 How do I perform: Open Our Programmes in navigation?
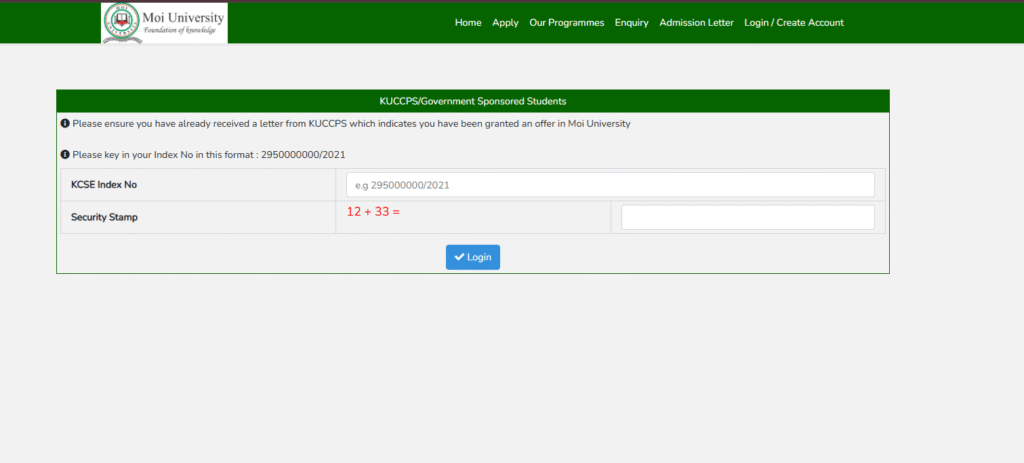click(567, 23)
